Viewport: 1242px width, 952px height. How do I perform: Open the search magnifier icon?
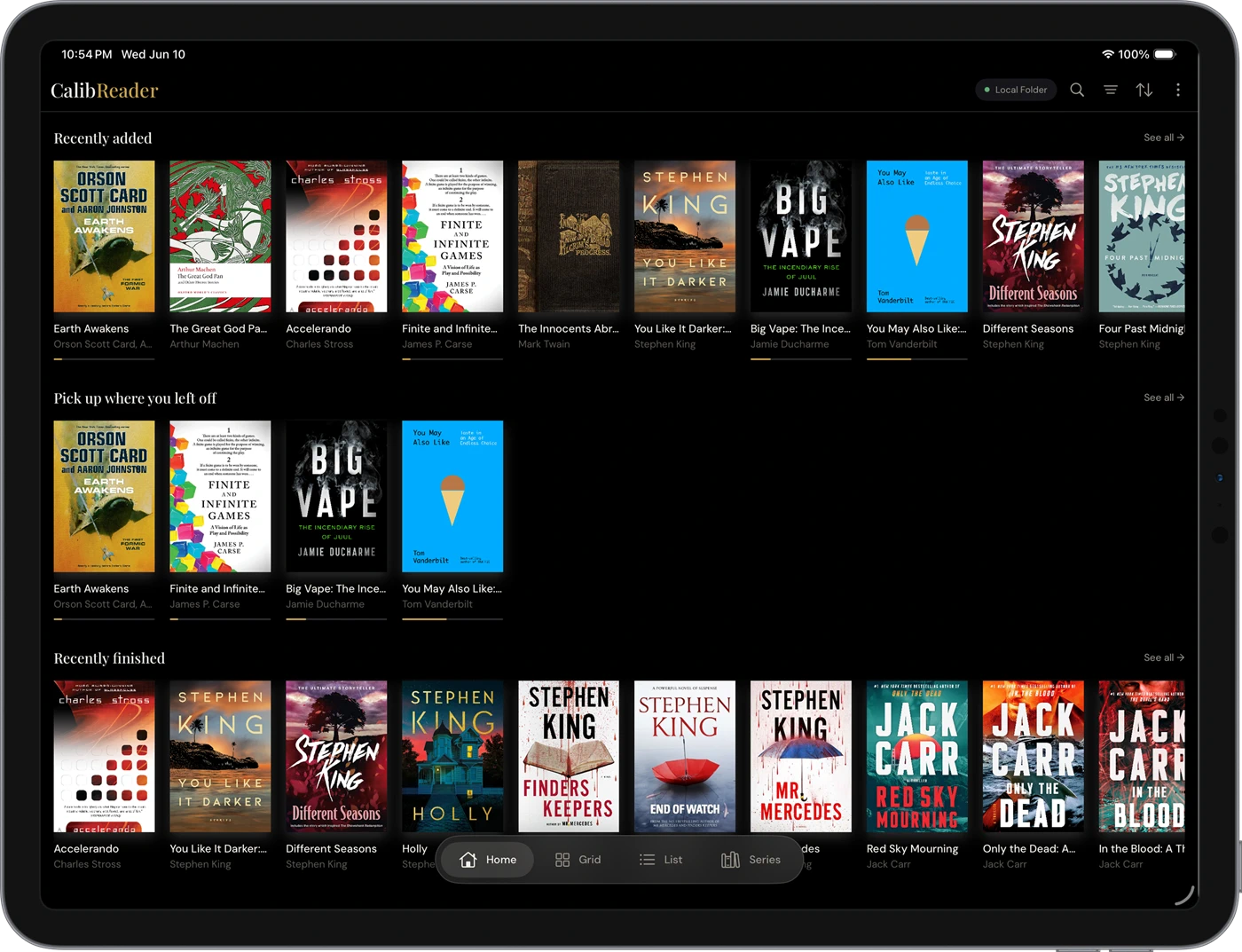coord(1077,90)
